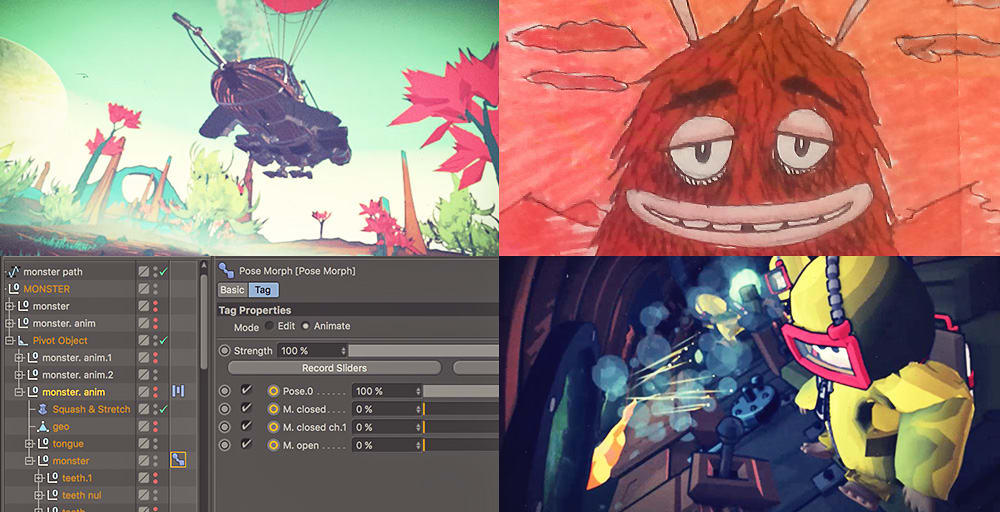
Task: Expand the teeth.1 group
Action: coord(38,479)
